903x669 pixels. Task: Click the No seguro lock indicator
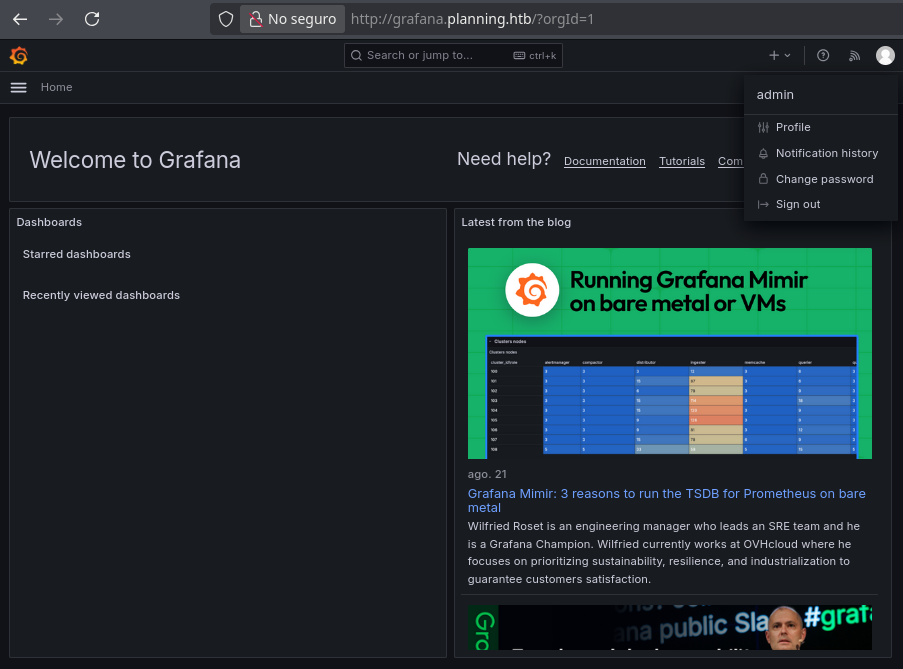(x=293, y=19)
